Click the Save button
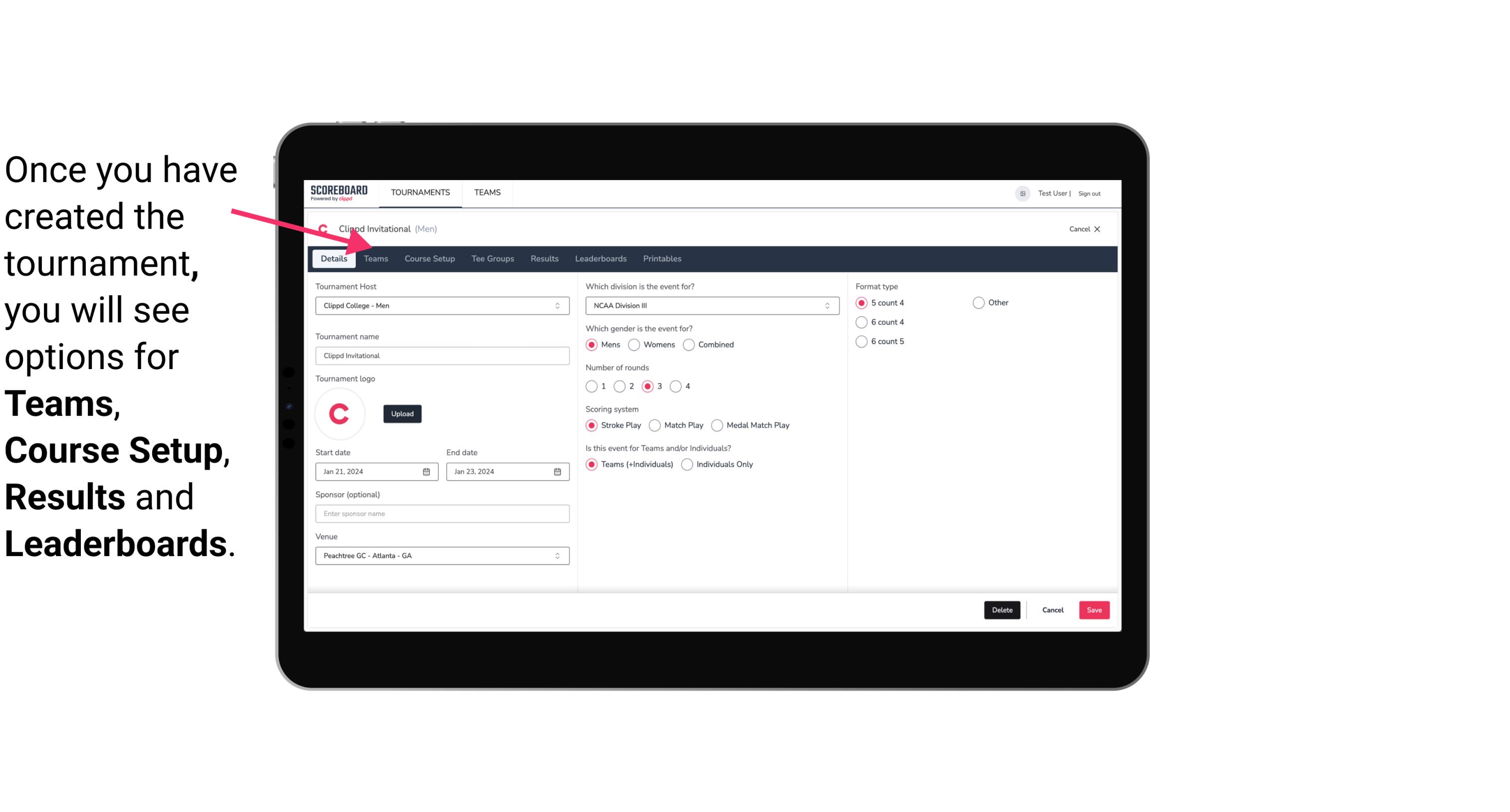This screenshot has width=1510, height=812. click(1094, 610)
